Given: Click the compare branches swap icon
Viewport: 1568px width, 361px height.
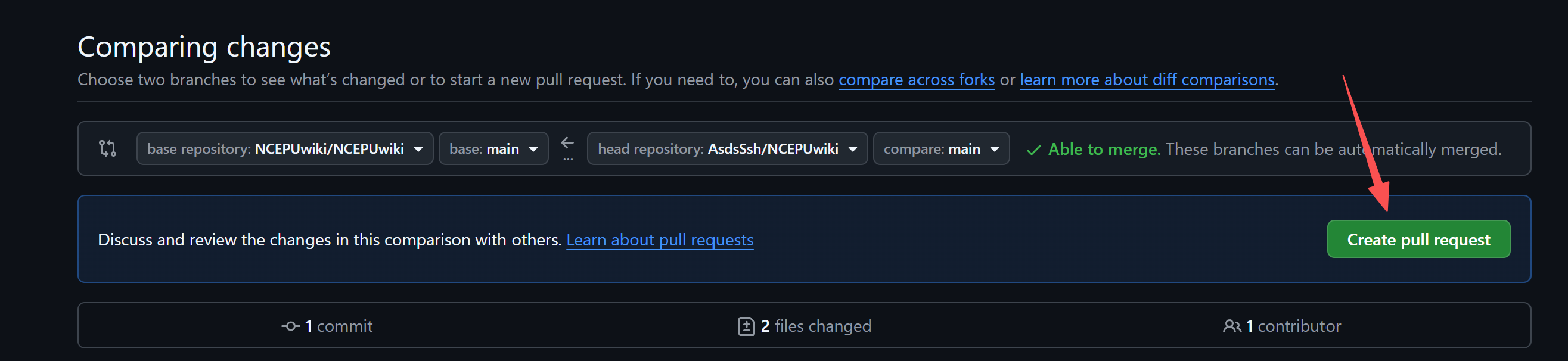Looking at the screenshot, I should tap(107, 148).
